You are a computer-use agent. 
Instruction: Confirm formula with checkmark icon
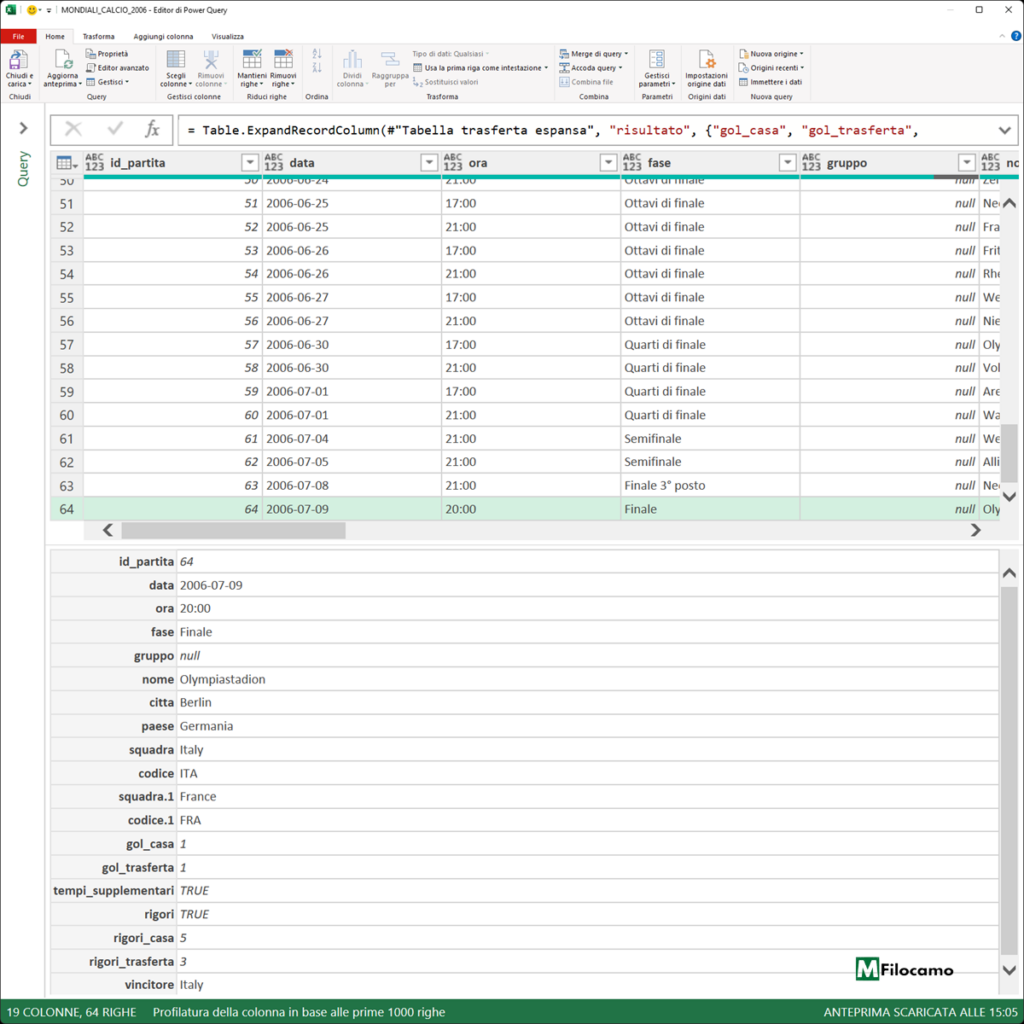tap(115, 129)
